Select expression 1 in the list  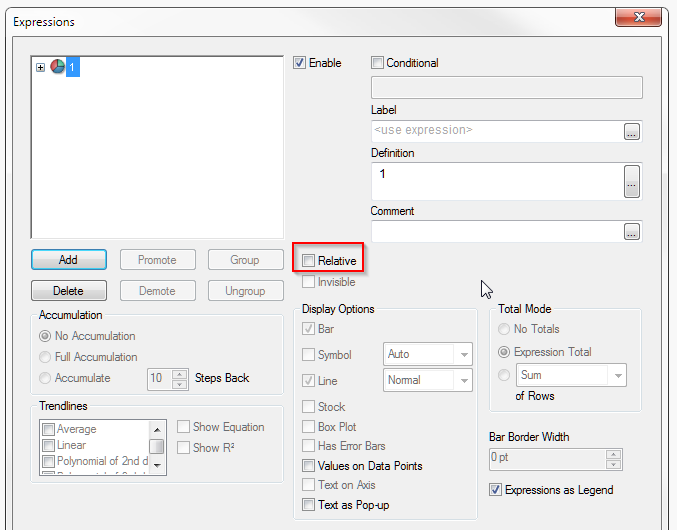click(73, 67)
